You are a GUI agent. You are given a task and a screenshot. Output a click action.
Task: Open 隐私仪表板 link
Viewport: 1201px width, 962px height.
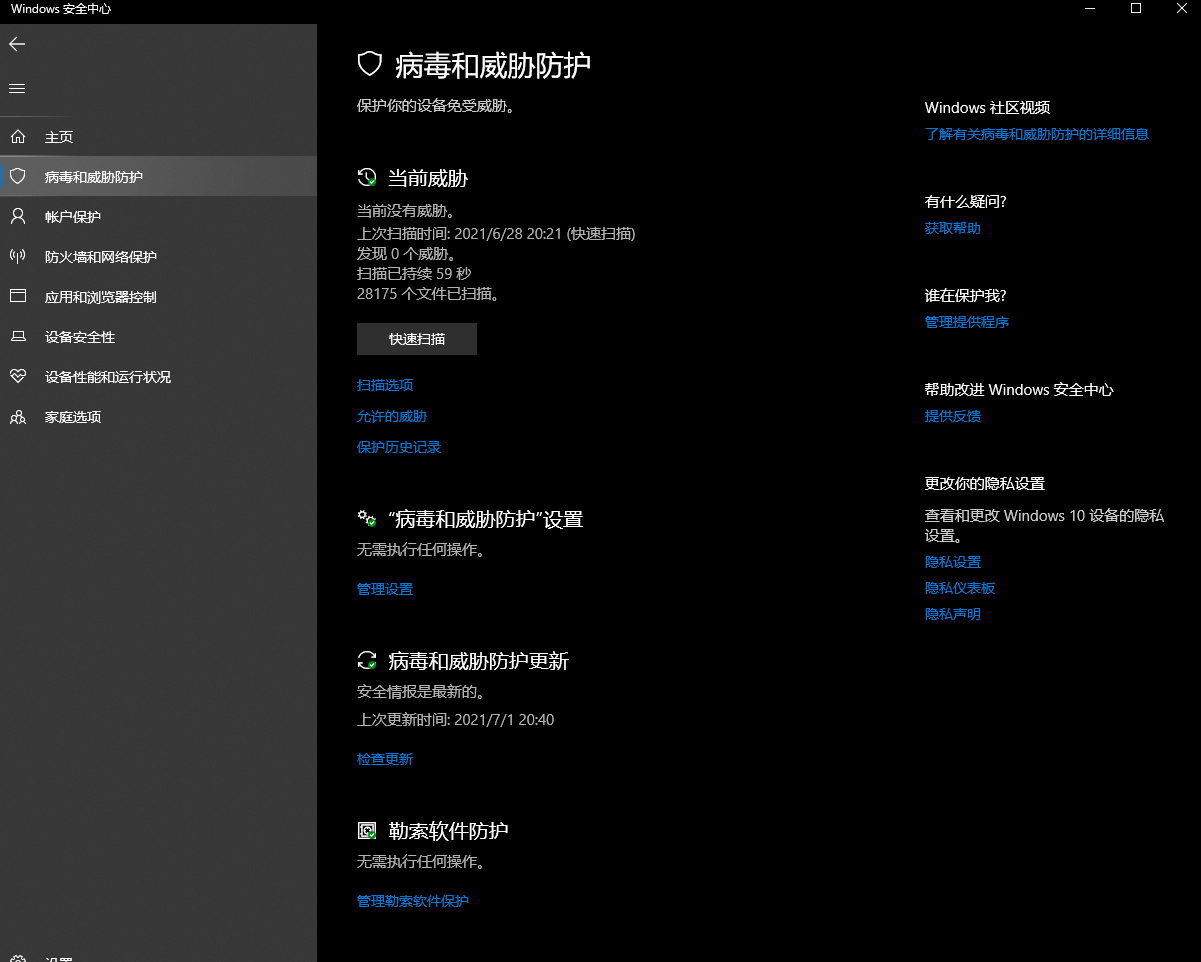960,588
